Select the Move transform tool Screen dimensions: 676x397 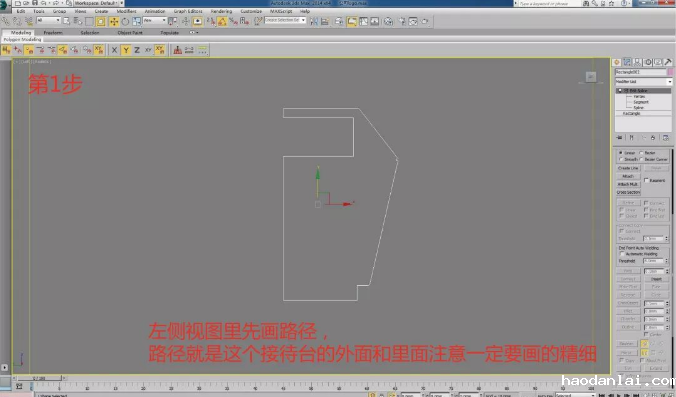[x=114, y=21]
